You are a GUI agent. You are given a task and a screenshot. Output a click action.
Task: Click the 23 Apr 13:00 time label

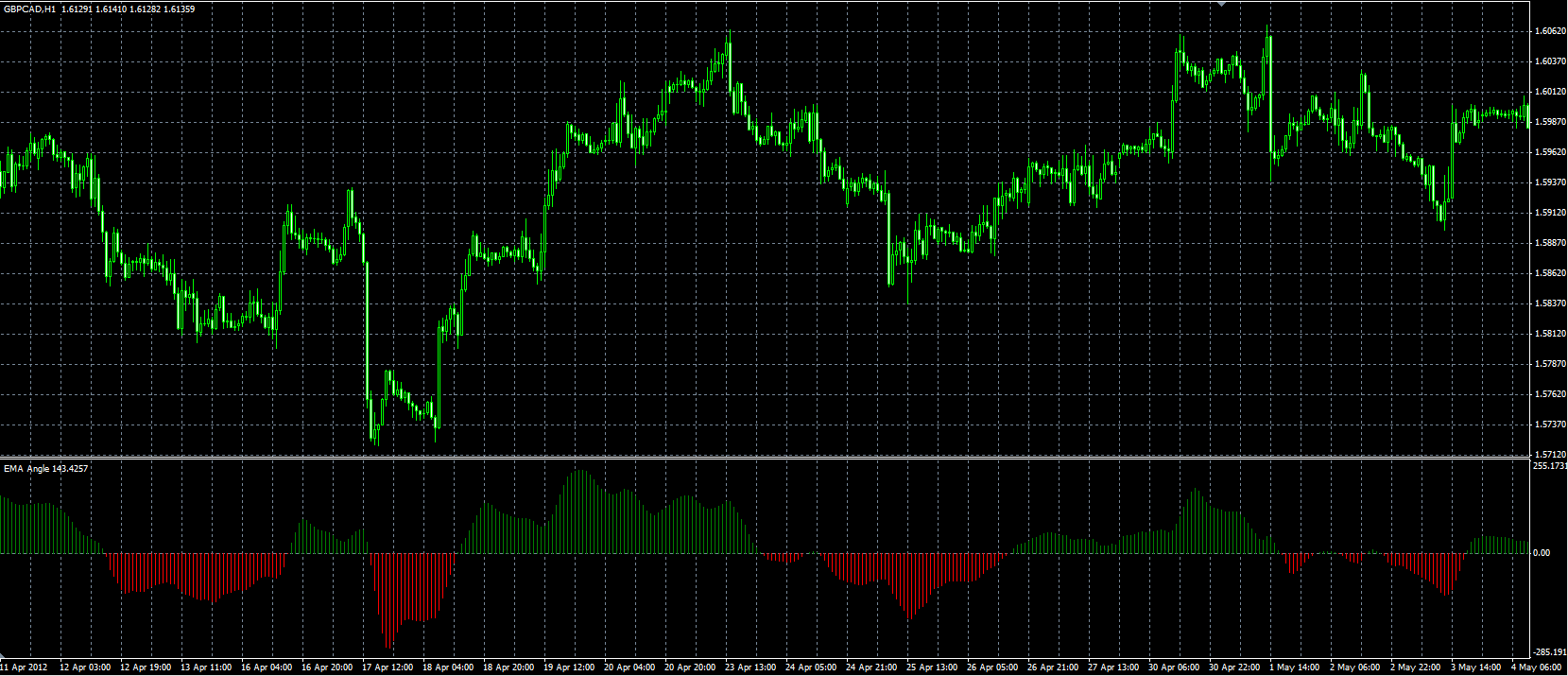750,667
